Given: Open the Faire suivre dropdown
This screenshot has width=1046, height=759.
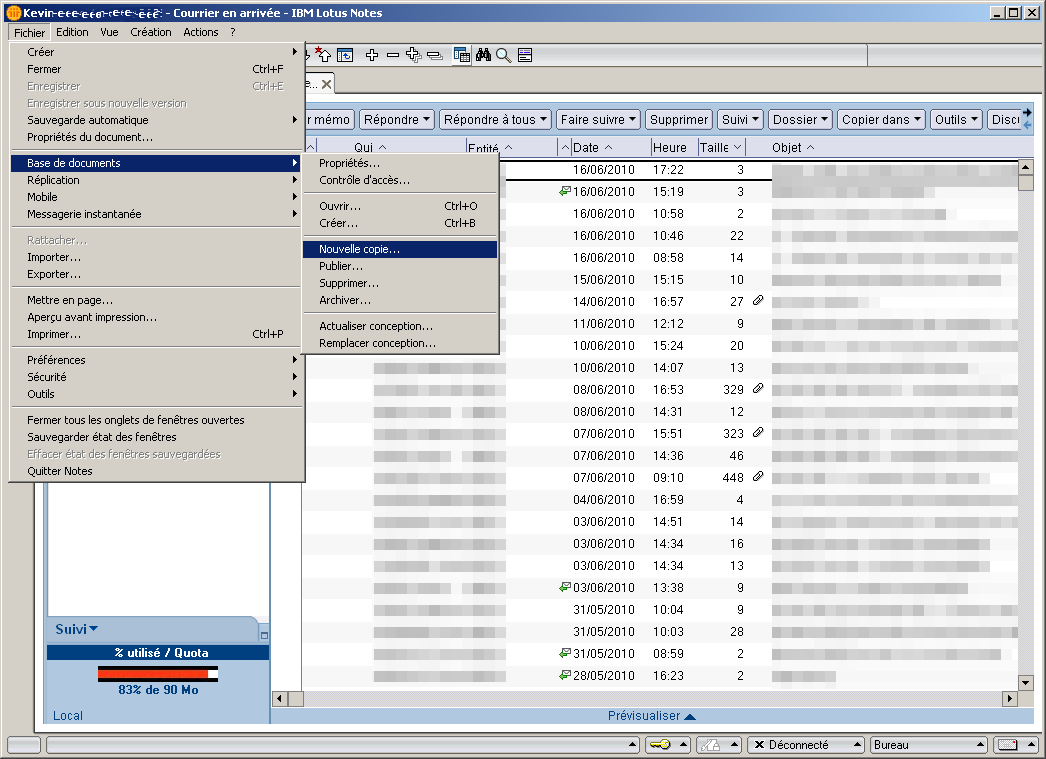Looking at the screenshot, I should tap(598, 119).
